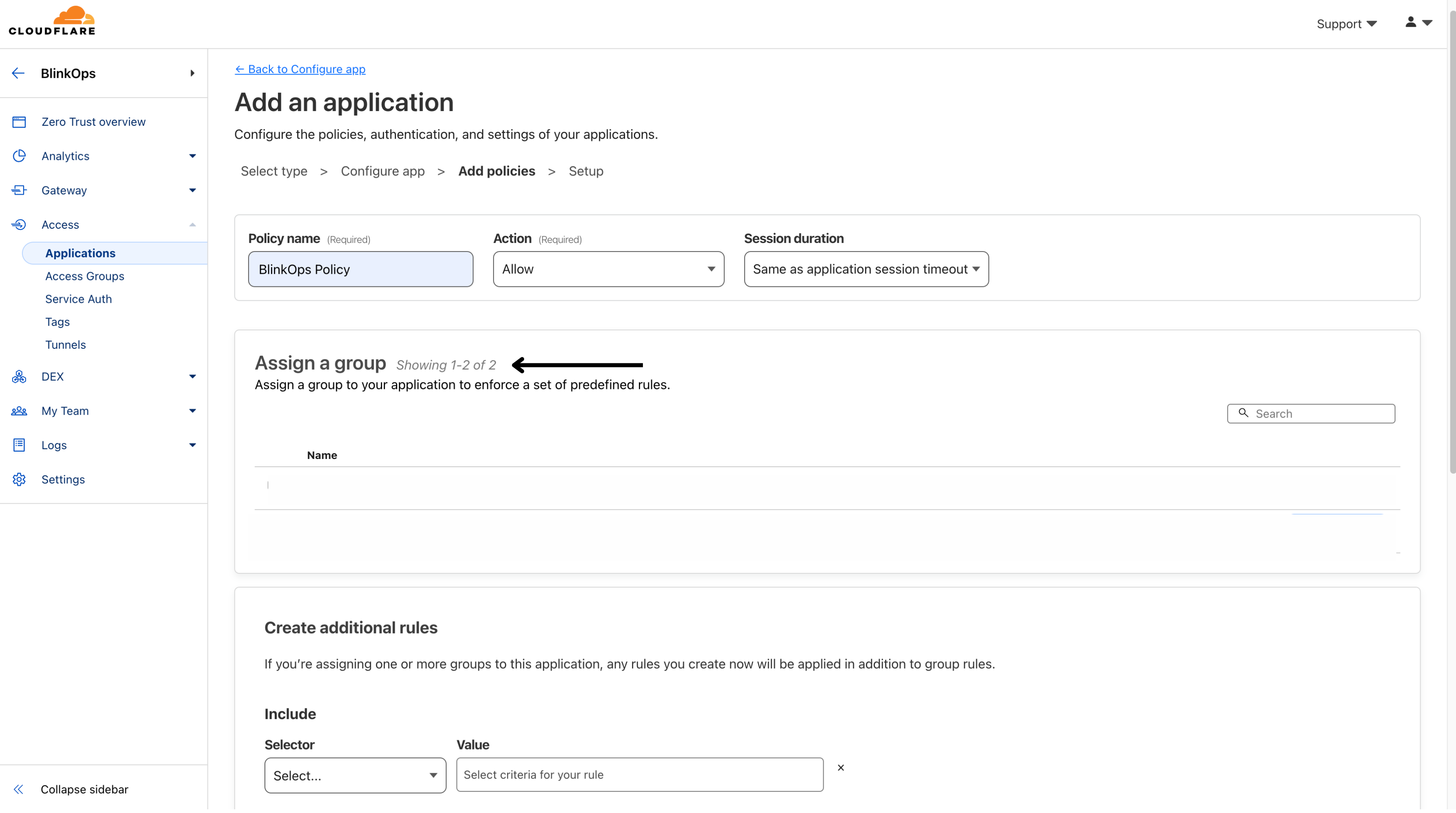Click the Select type step
This screenshot has width=1456, height=813.
click(x=275, y=172)
